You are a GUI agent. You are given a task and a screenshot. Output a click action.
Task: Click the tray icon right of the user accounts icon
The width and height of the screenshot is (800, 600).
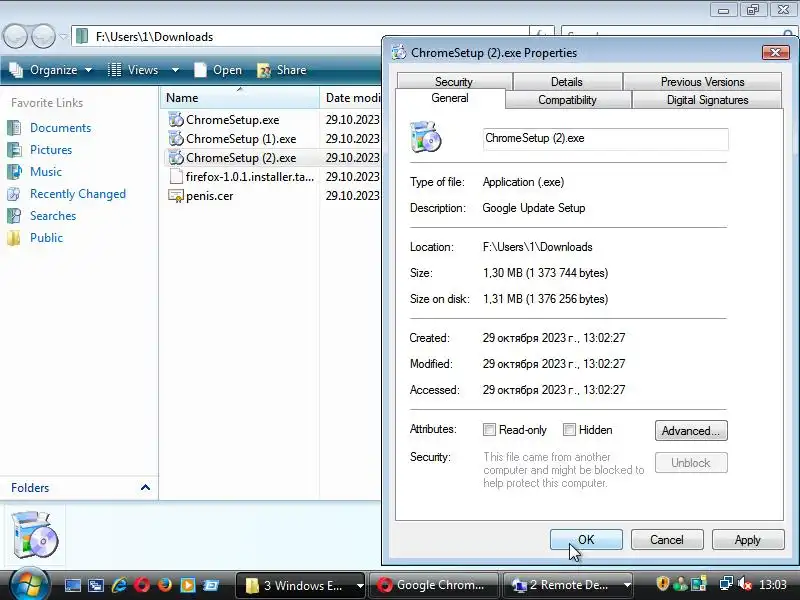pos(698,584)
